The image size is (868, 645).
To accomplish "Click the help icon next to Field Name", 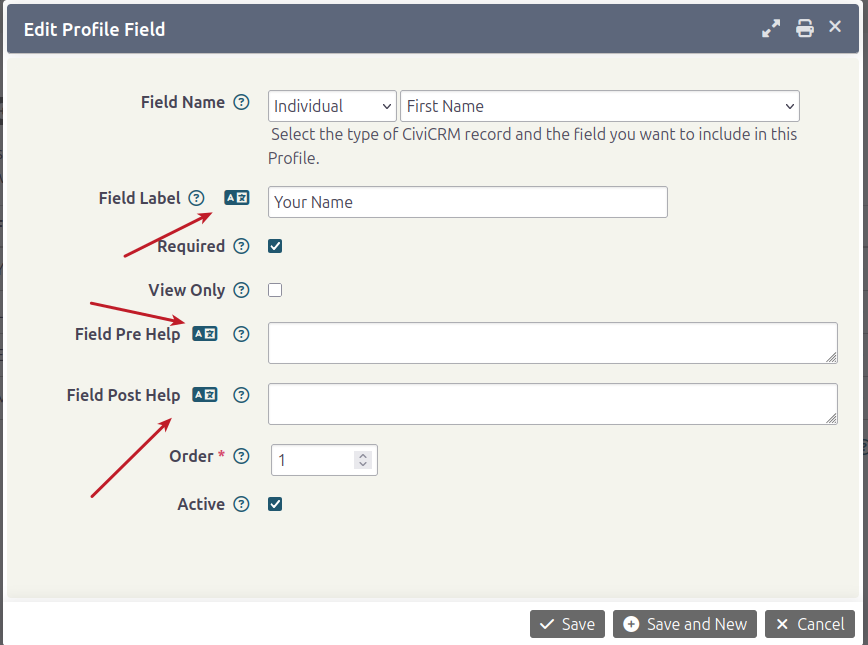I will pos(241,102).
